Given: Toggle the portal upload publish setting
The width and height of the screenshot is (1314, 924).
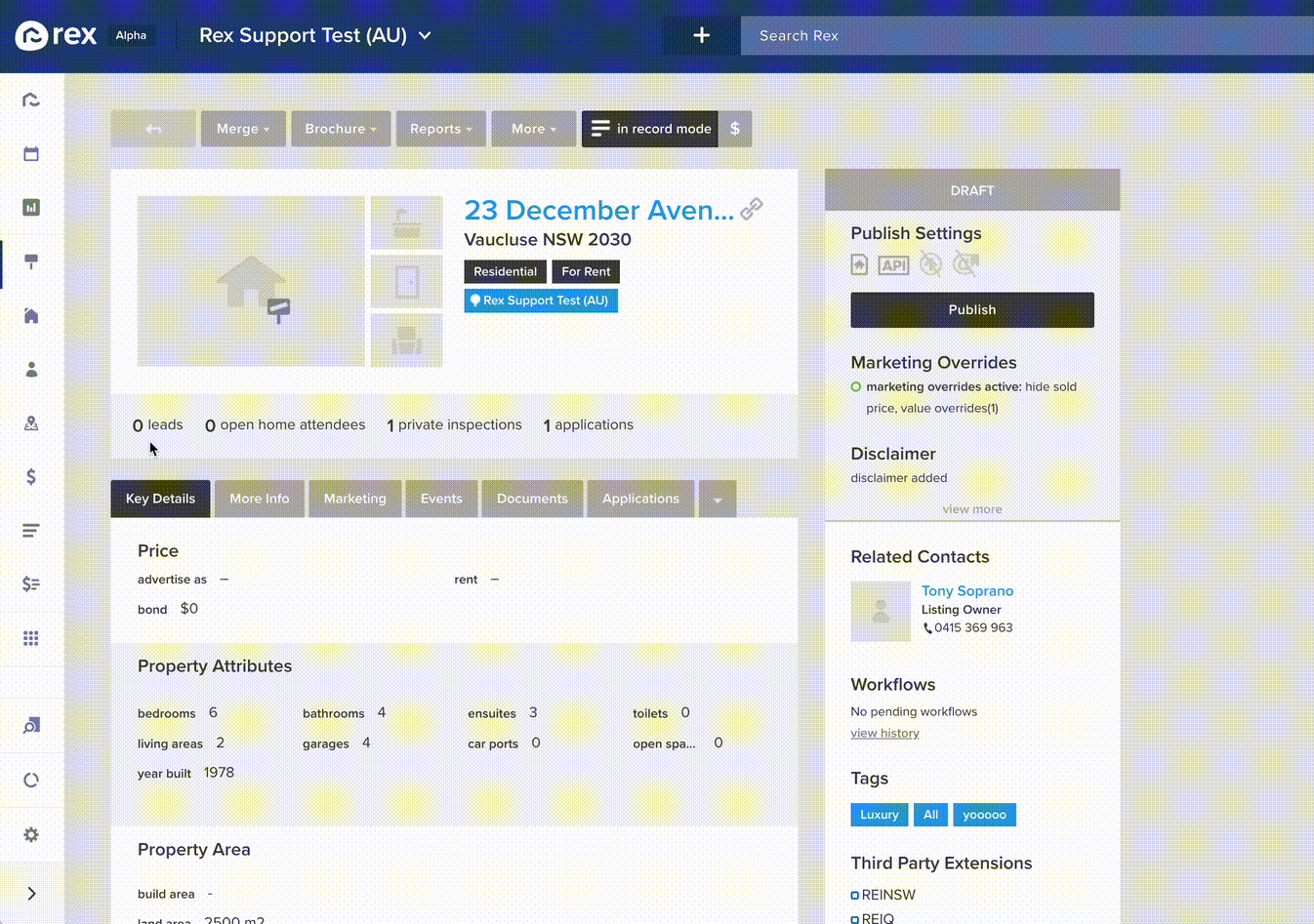Looking at the screenshot, I should click(x=858, y=264).
